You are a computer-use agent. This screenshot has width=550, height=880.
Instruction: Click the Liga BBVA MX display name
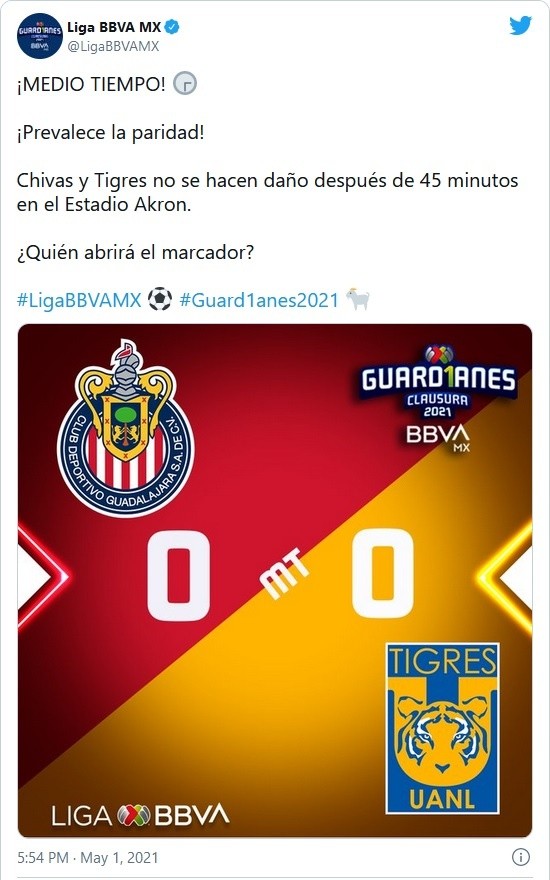[114, 26]
